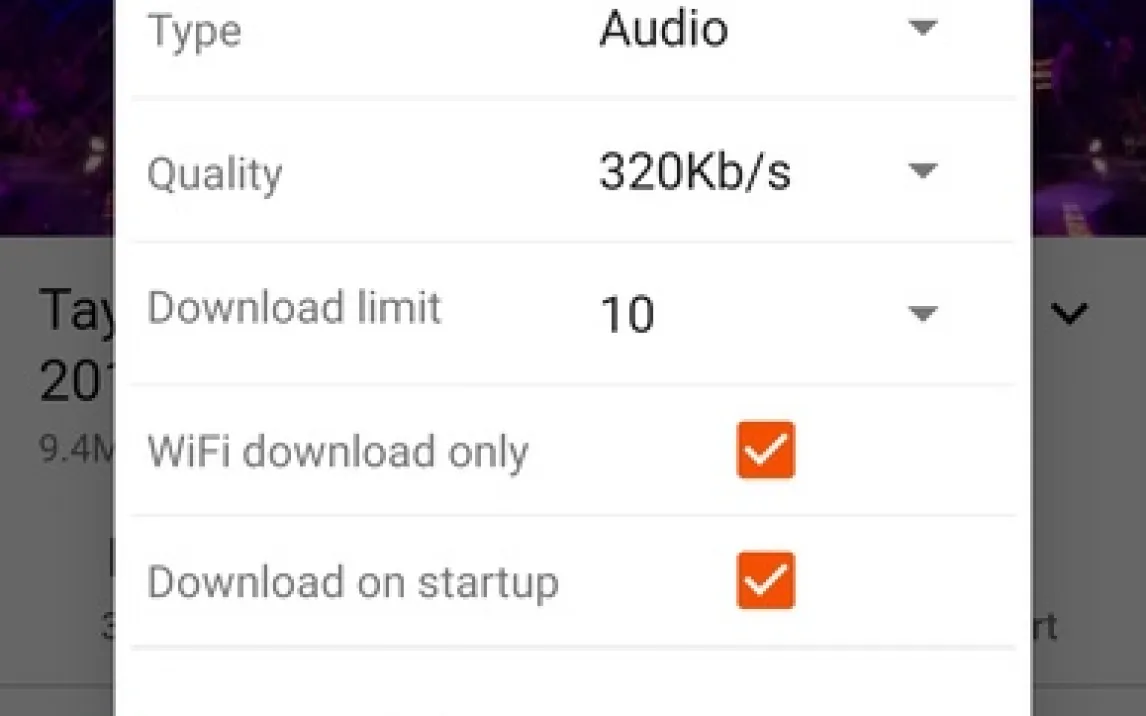The height and width of the screenshot is (716, 1146).
Task: Click the video title starting with Tay
Action: pos(76,312)
